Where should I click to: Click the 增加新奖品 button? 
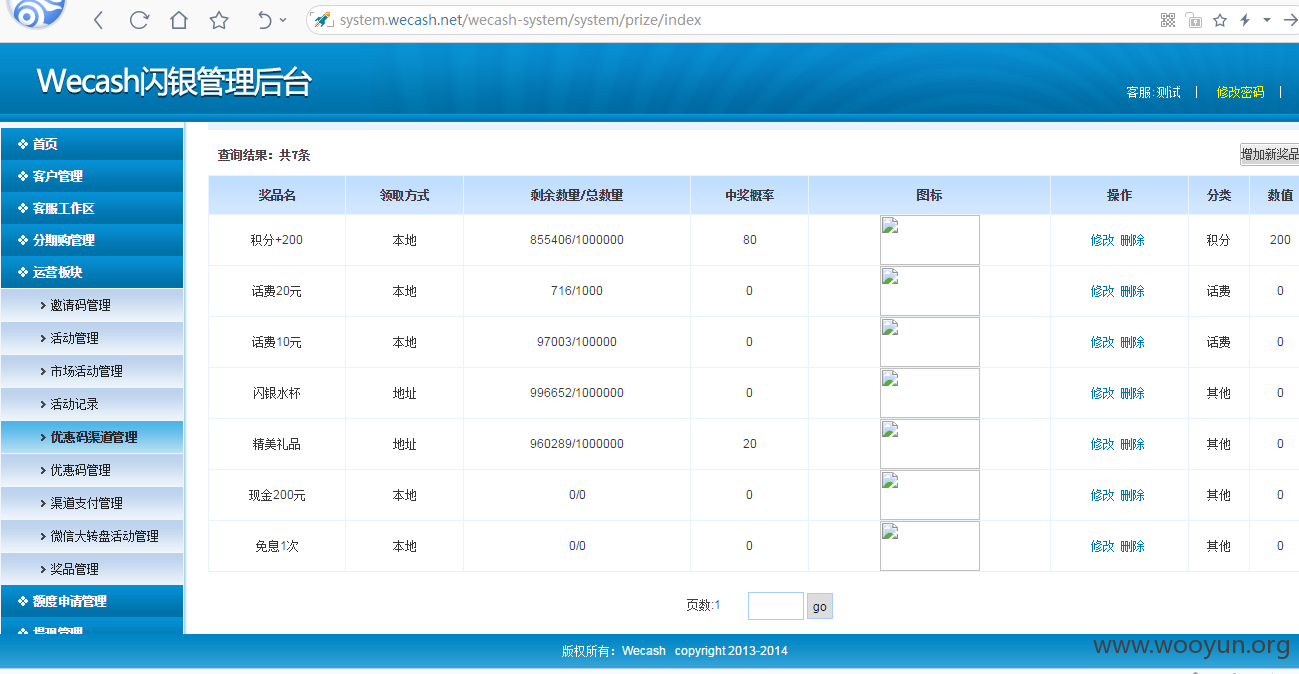(x=1269, y=154)
